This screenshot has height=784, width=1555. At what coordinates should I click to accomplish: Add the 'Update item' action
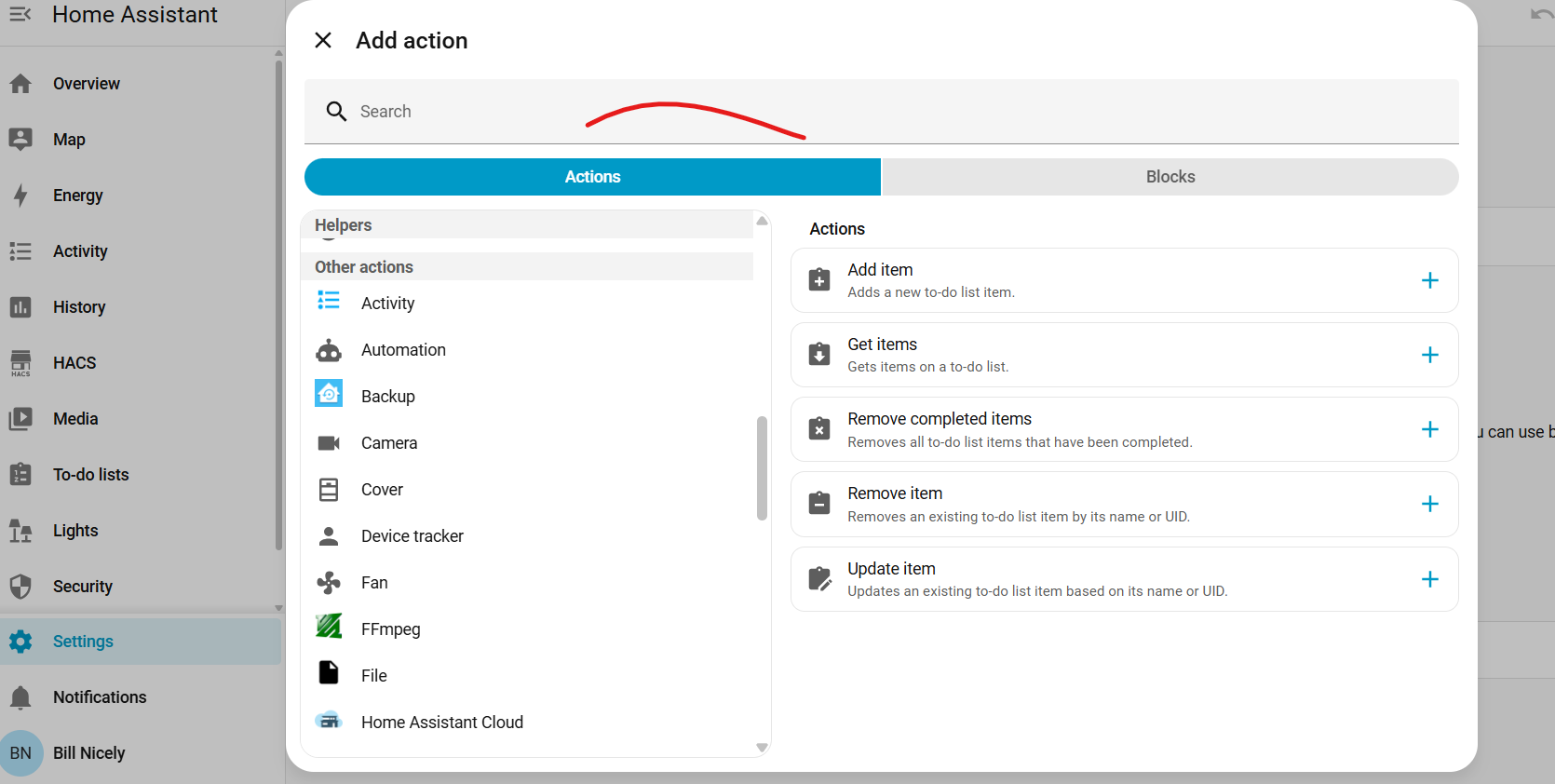(x=1430, y=579)
